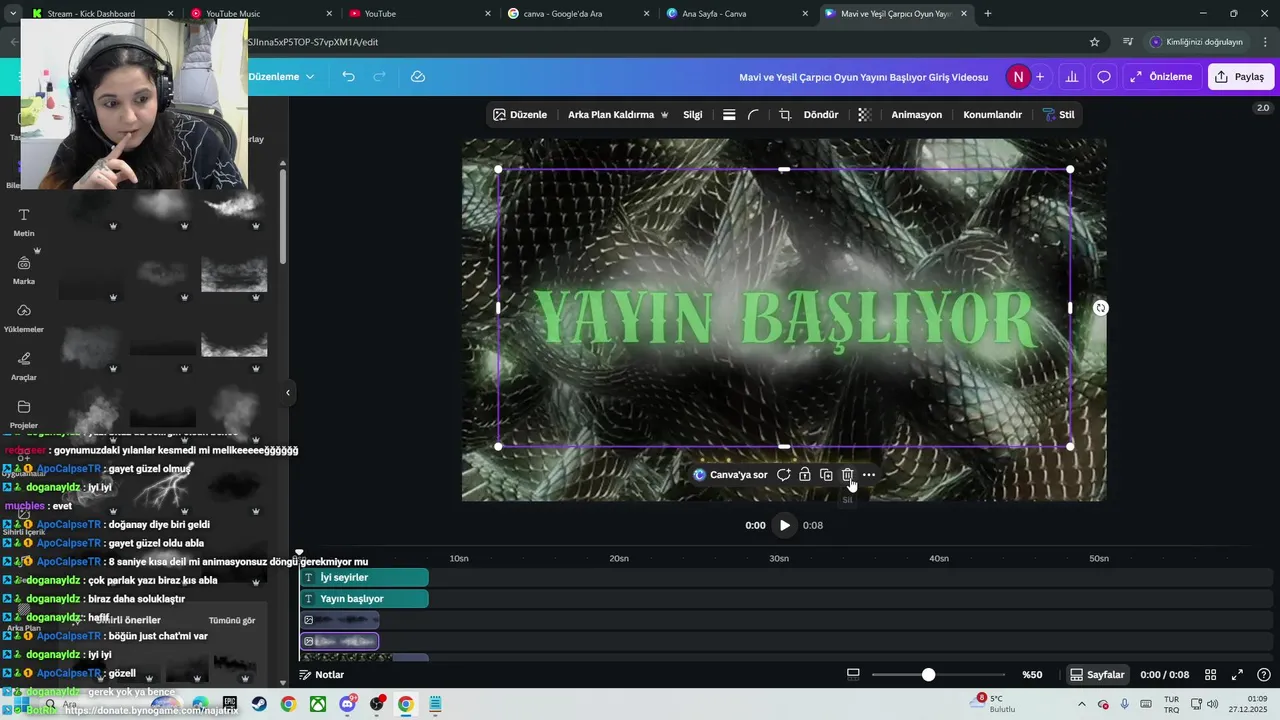The width and height of the screenshot is (1280, 720).
Task: Open the help question mark icon
Action: (1264, 675)
